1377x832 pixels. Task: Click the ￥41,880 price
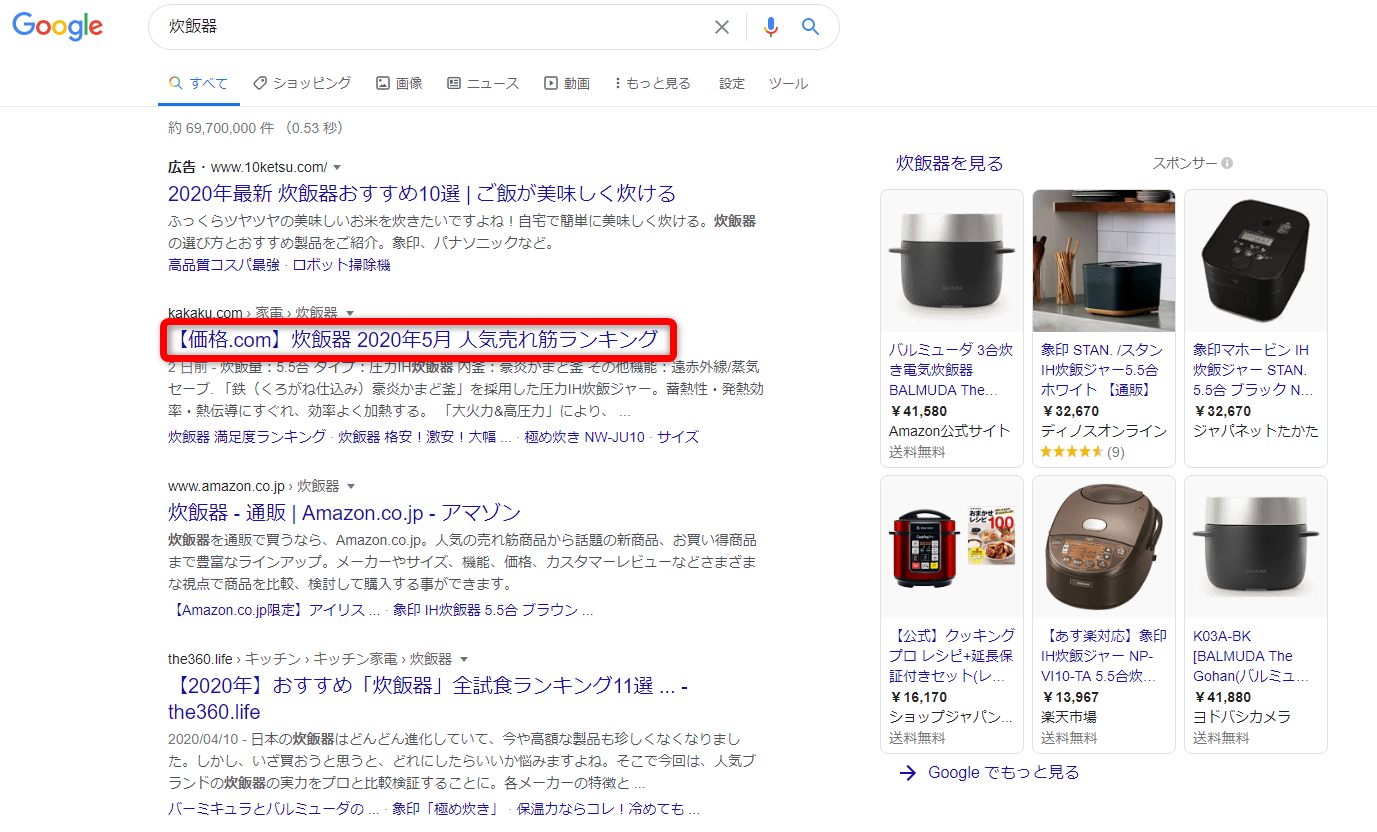click(1222, 697)
